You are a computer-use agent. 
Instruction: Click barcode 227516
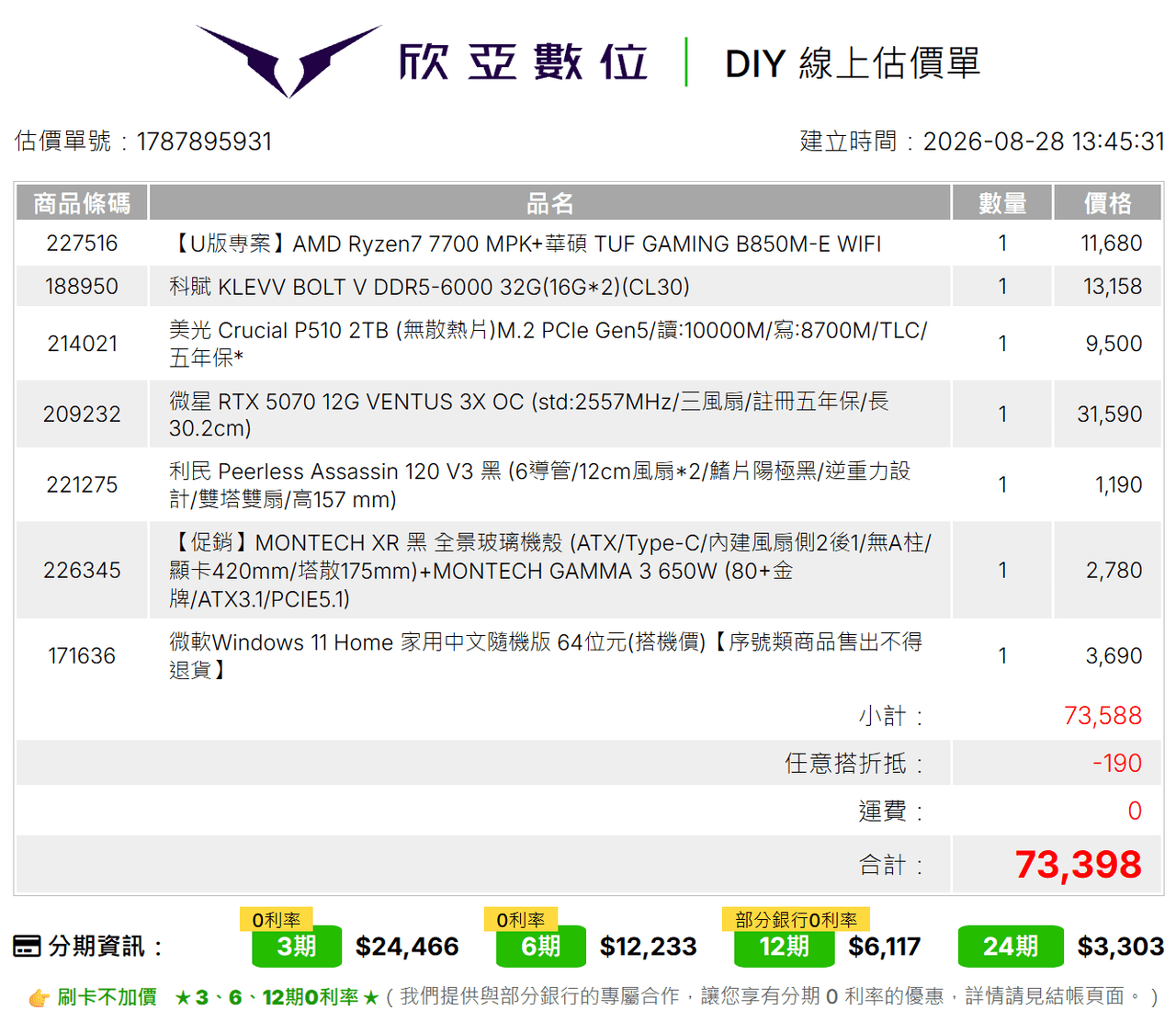tap(82, 244)
